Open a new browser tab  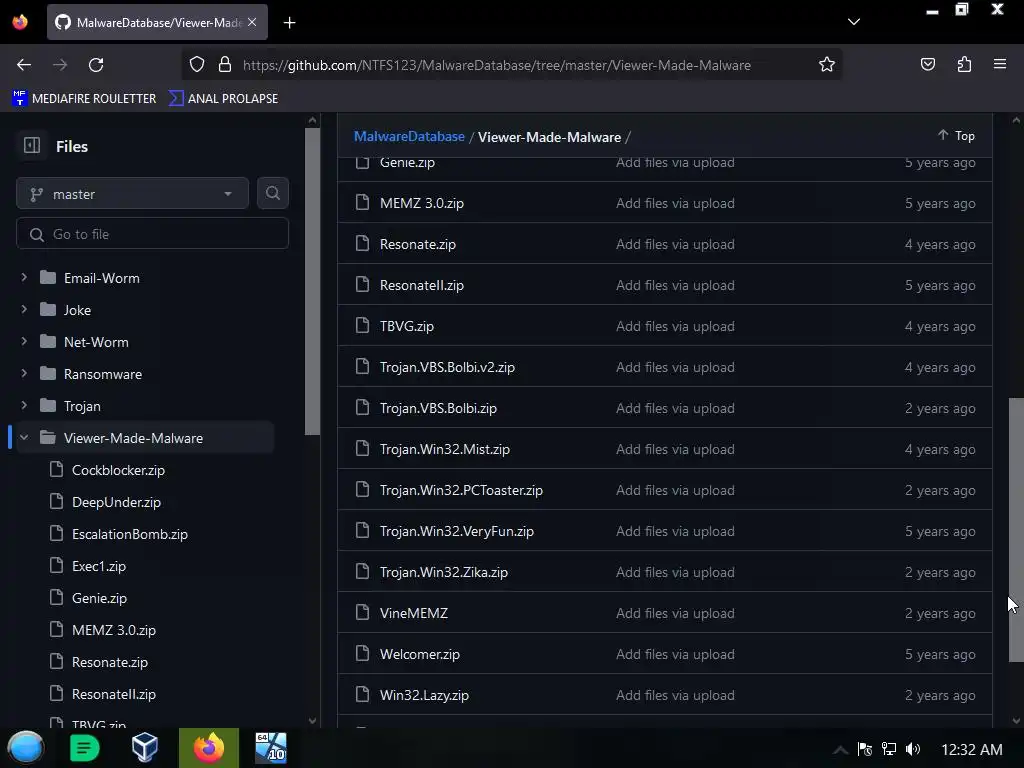pyautogui.click(x=289, y=23)
